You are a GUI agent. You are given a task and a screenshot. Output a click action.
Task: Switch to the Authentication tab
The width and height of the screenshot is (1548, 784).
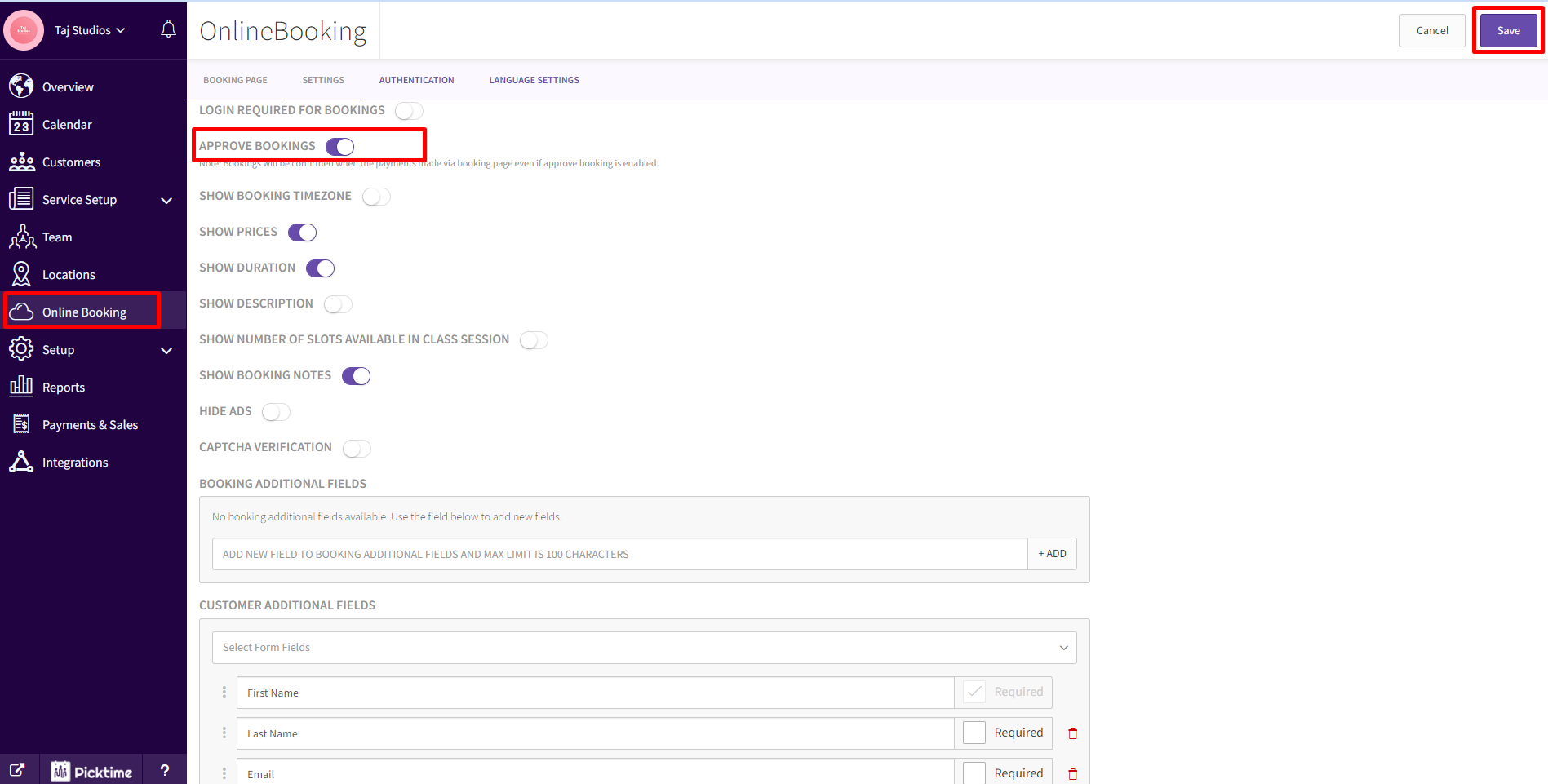pyautogui.click(x=416, y=79)
